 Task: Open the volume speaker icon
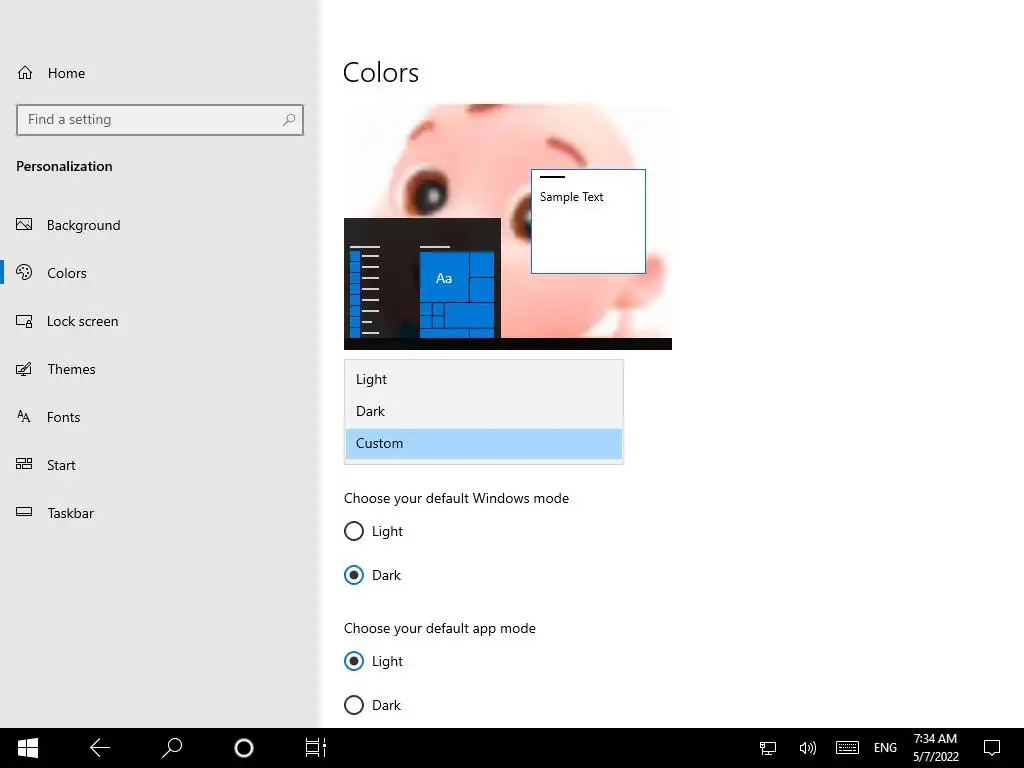[x=807, y=748]
